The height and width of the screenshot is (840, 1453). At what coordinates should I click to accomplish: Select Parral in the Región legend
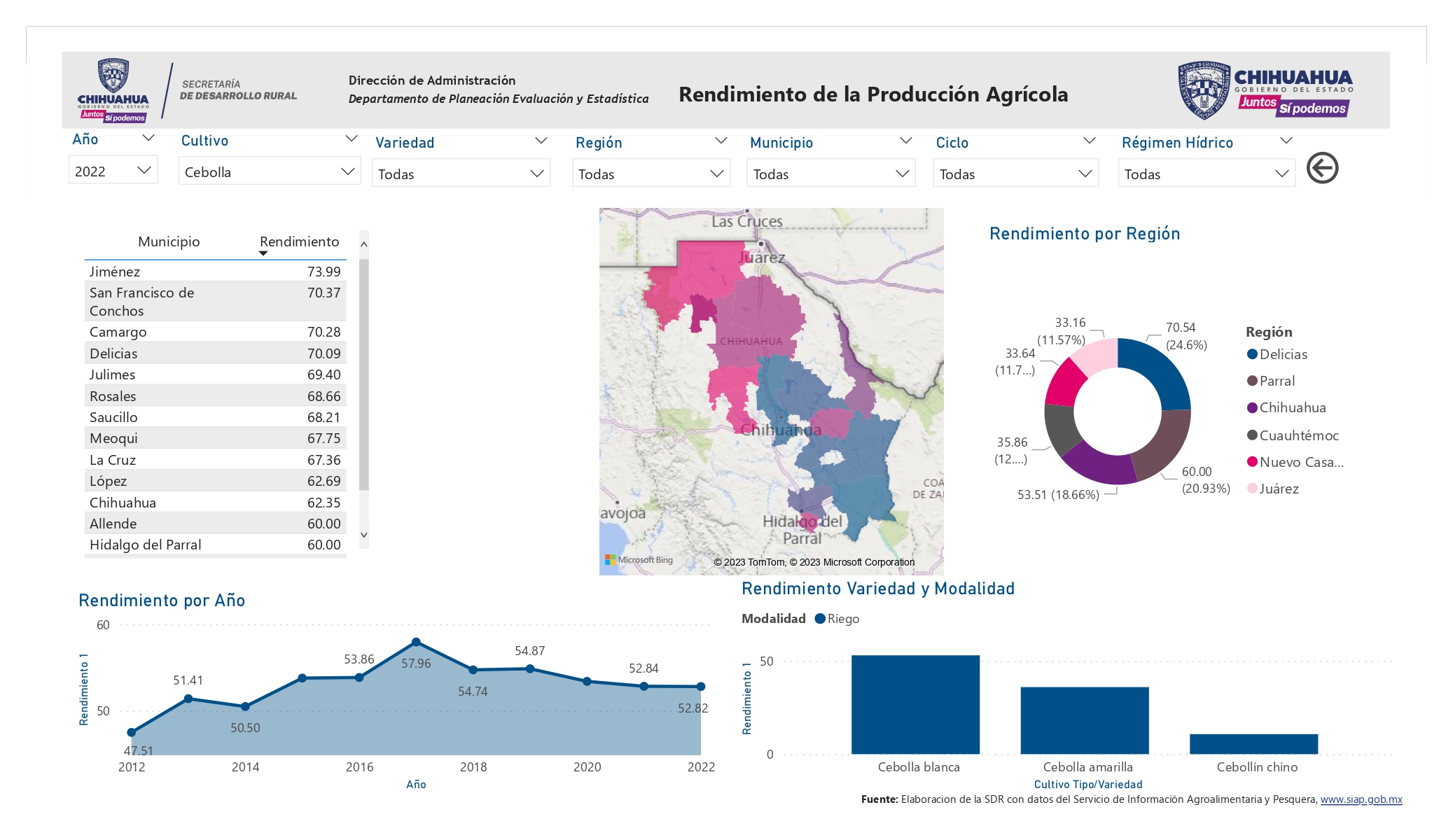[x=1271, y=381]
